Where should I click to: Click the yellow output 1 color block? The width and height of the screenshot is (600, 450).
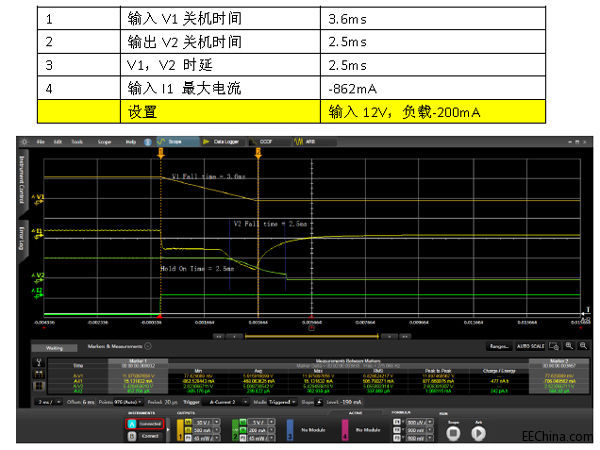[180, 430]
